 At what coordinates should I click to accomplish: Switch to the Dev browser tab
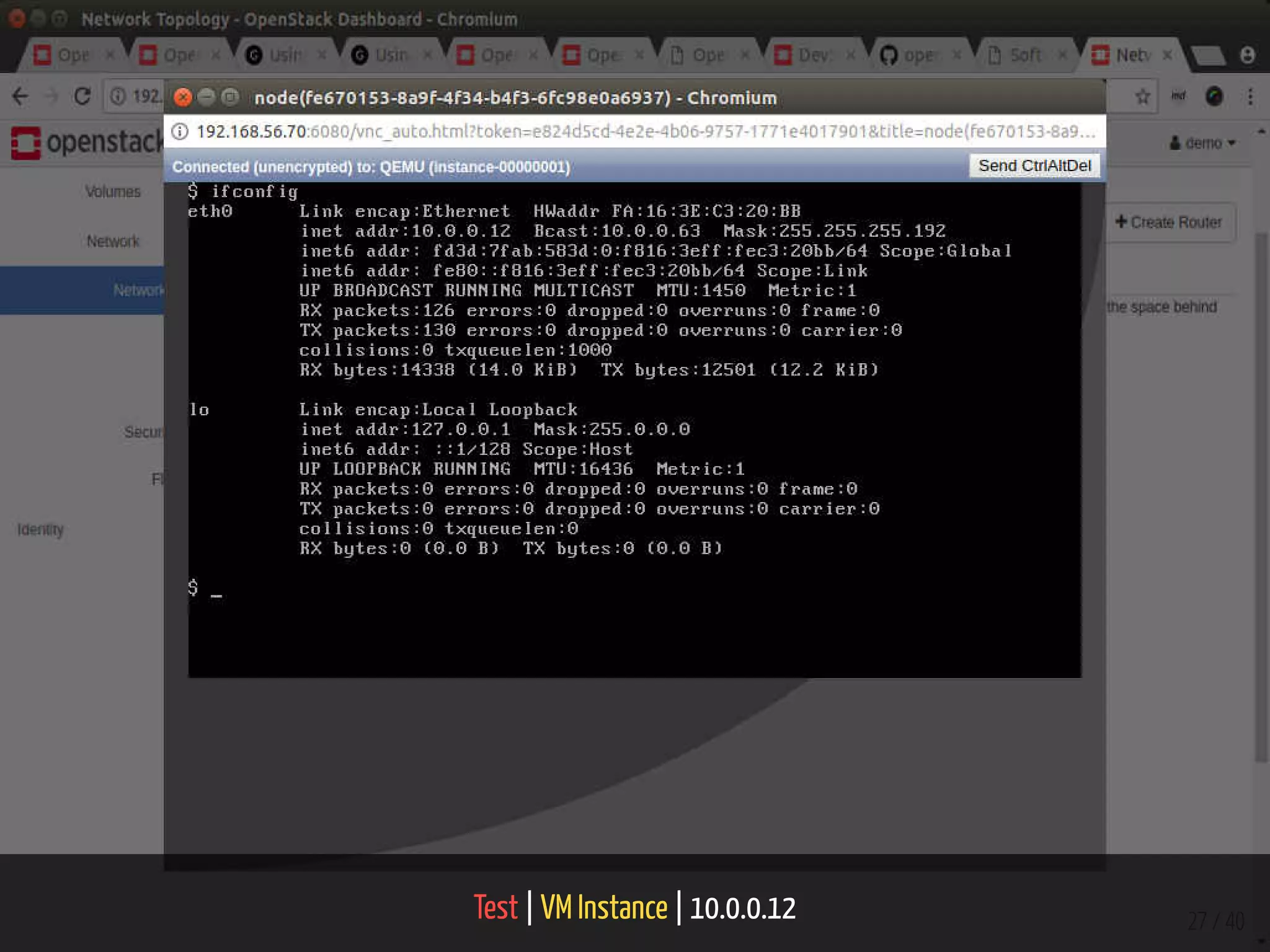tap(812, 55)
